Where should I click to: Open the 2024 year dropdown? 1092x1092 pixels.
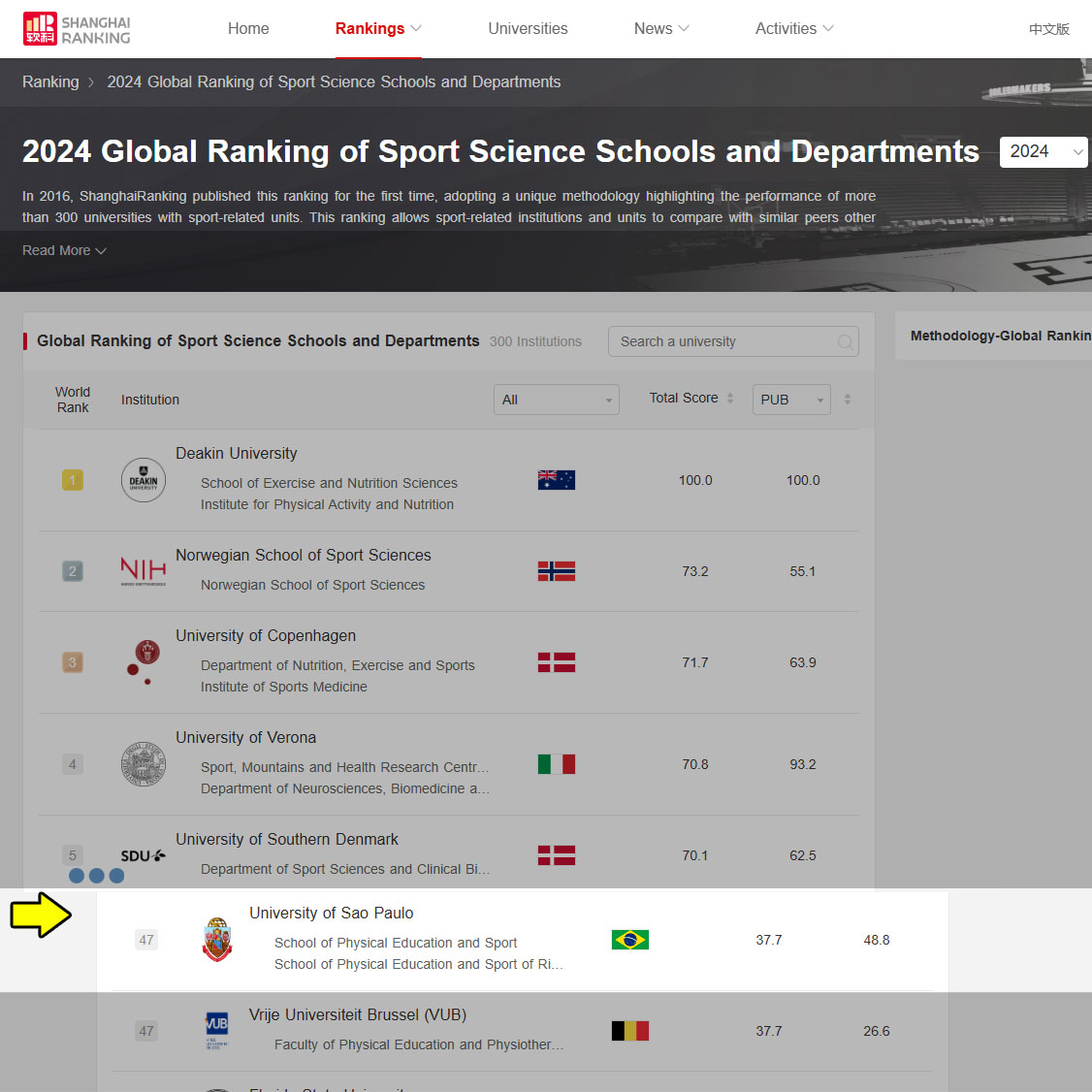tap(1044, 152)
